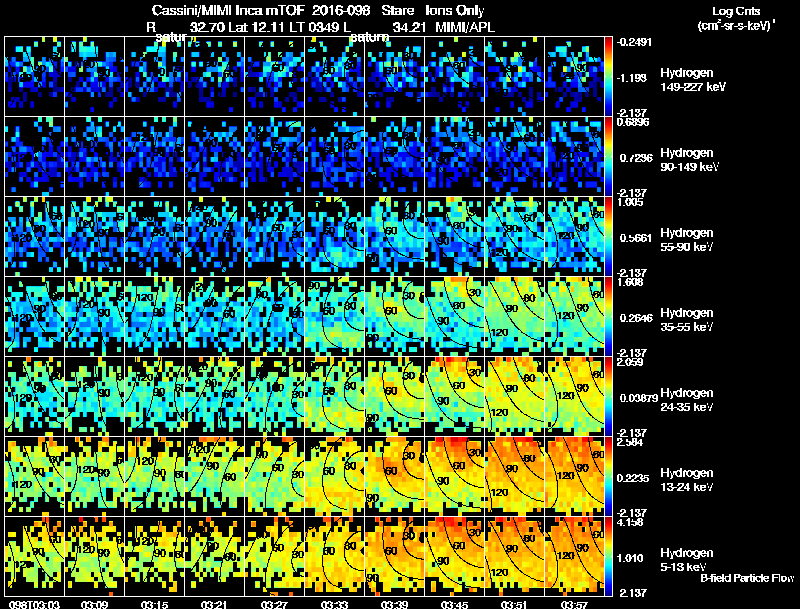Open the Hydrogen 13-24 keV panel at 03:21
Screen dimensions: 800x609
click(214, 477)
